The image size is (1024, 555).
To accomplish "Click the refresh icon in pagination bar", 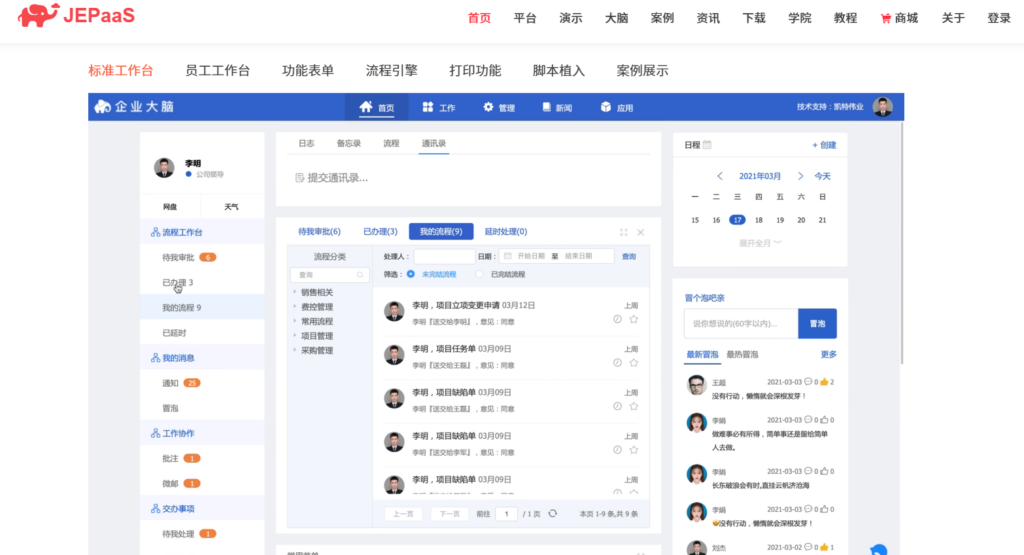I will 552,514.
